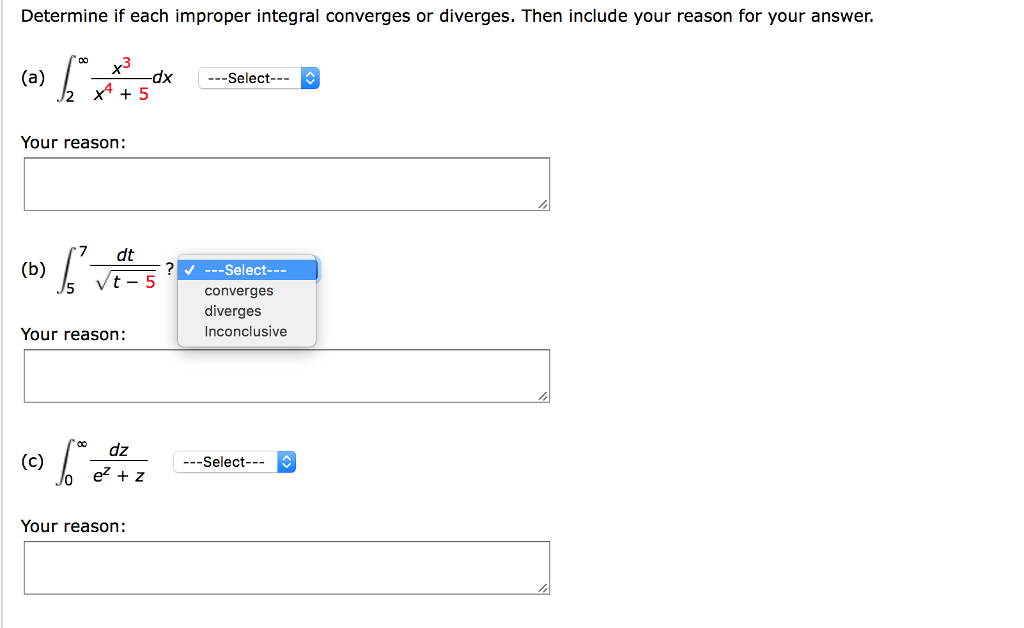Screen dimensions: 1024x628
Task: Click inside the reason box for part (a)
Action: pos(285,183)
